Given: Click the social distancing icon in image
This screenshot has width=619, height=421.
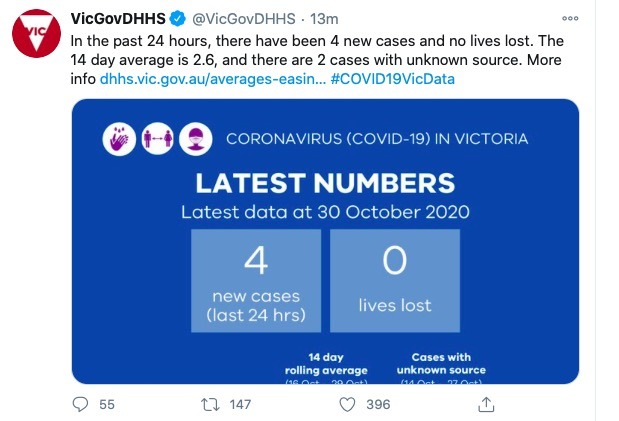Looking at the screenshot, I should [158, 139].
